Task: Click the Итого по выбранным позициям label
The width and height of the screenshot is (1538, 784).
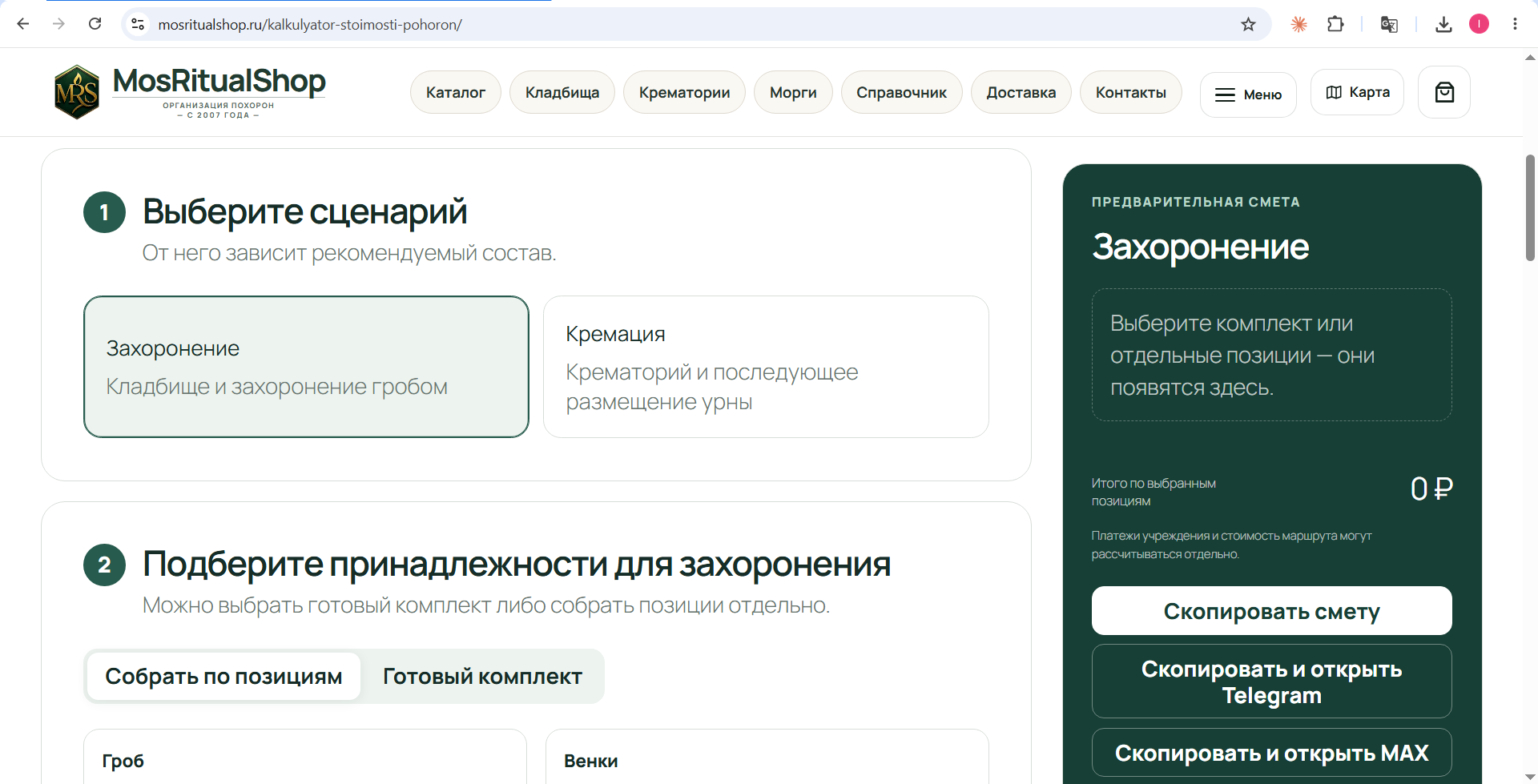Action: [1153, 492]
